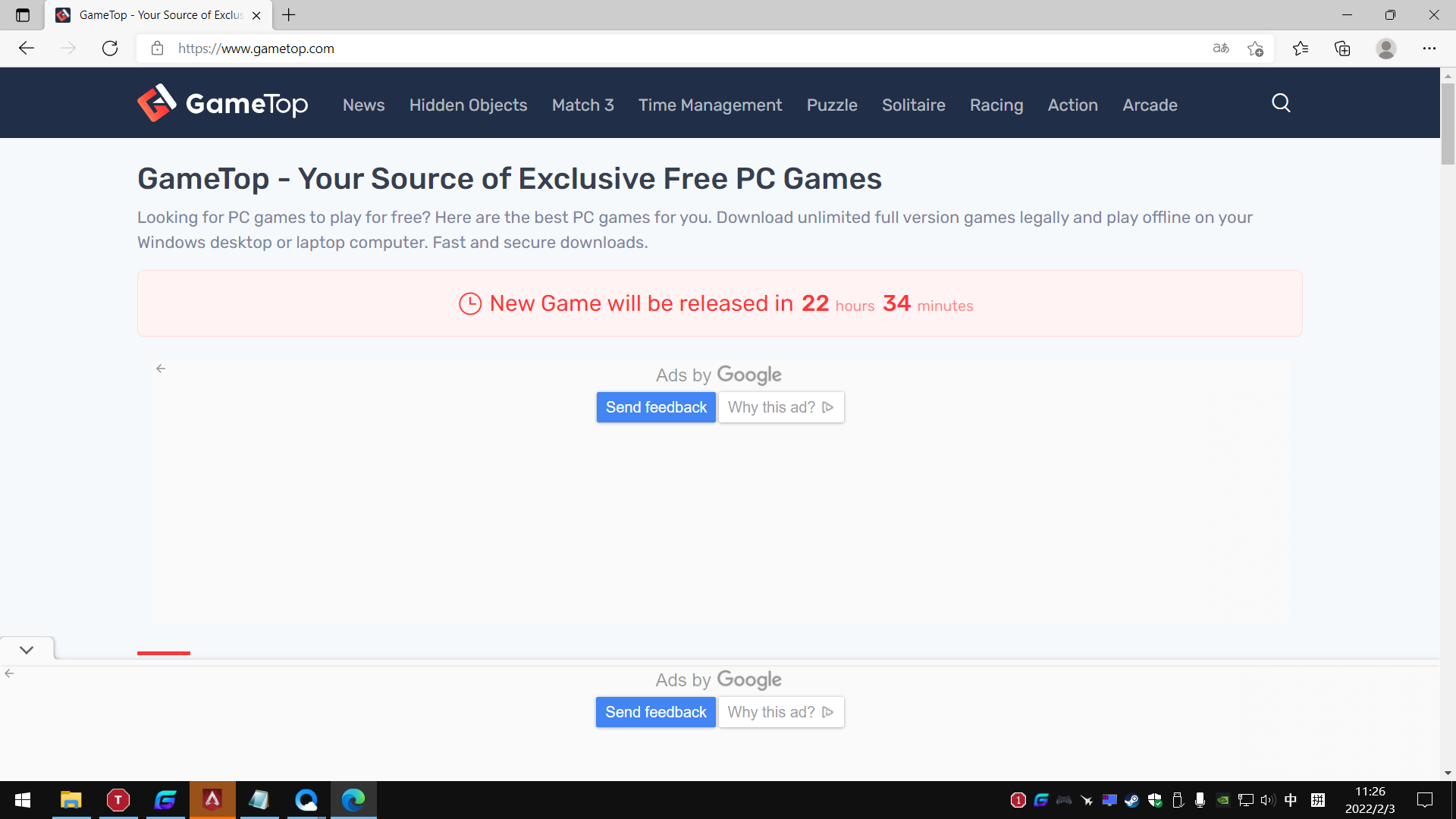The image size is (1456, 819).
Task: Open the user profile avatar icon
Action: 1385,49
